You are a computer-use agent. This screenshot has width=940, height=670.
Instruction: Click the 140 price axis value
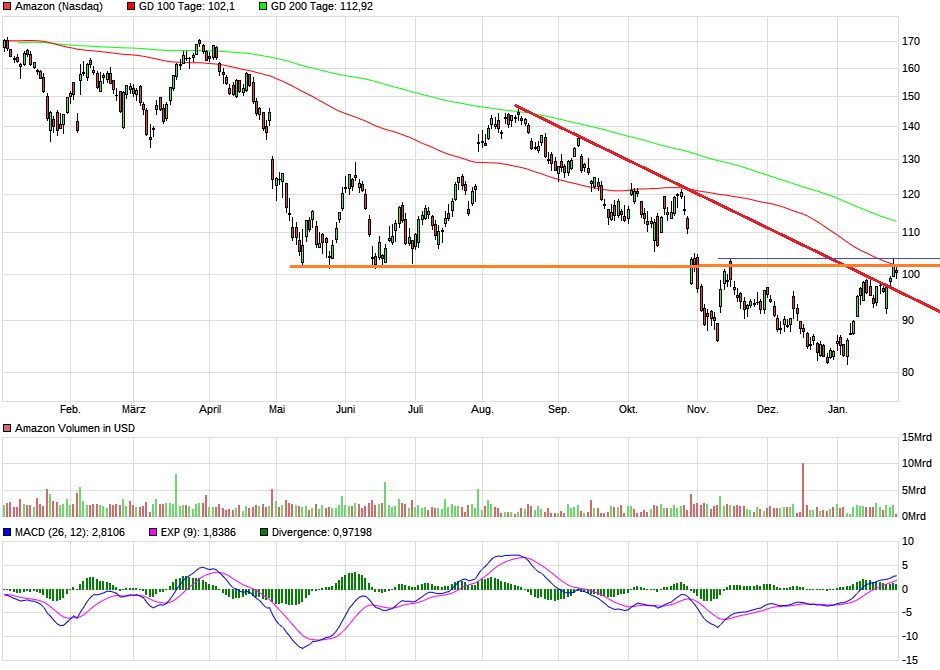click(x=911, y=126)
